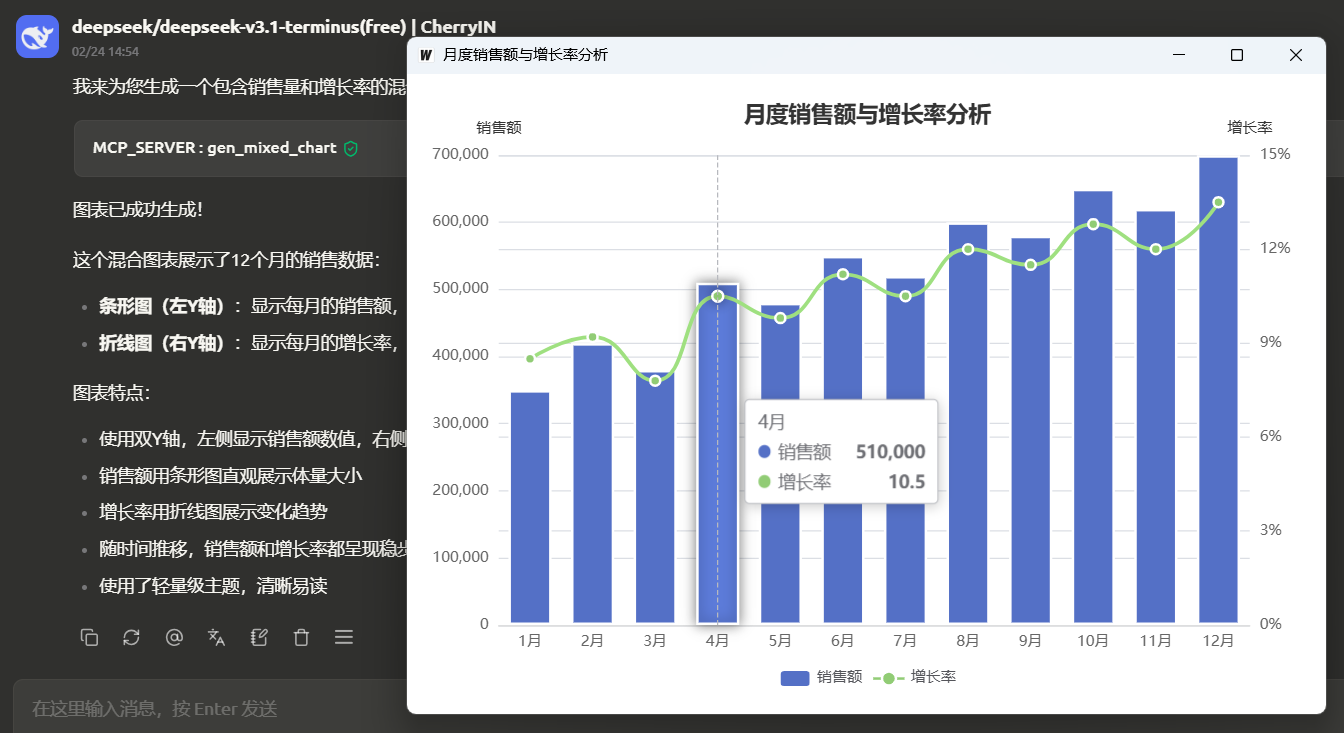Click the bullet 增长率用折线图展示变化趋势
Image resolution: width=1344 pixels, height=733 pixels.
[x=213, y=512]
